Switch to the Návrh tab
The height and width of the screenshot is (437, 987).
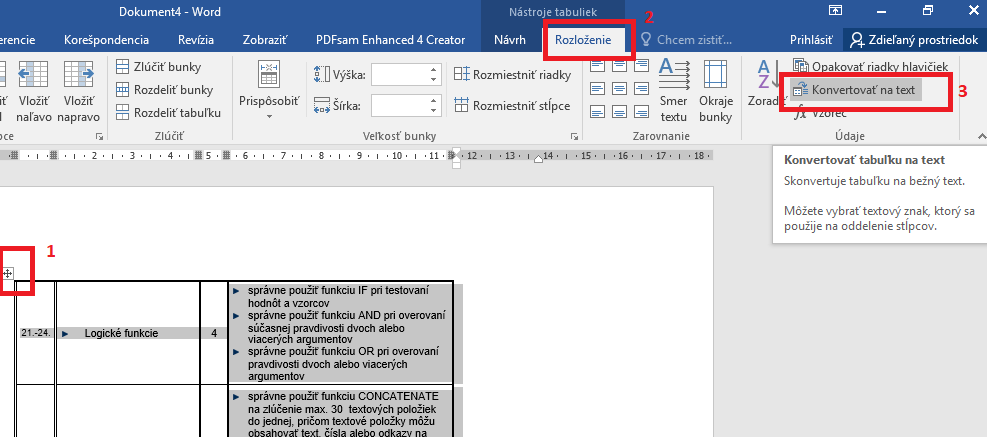[511, 40]
